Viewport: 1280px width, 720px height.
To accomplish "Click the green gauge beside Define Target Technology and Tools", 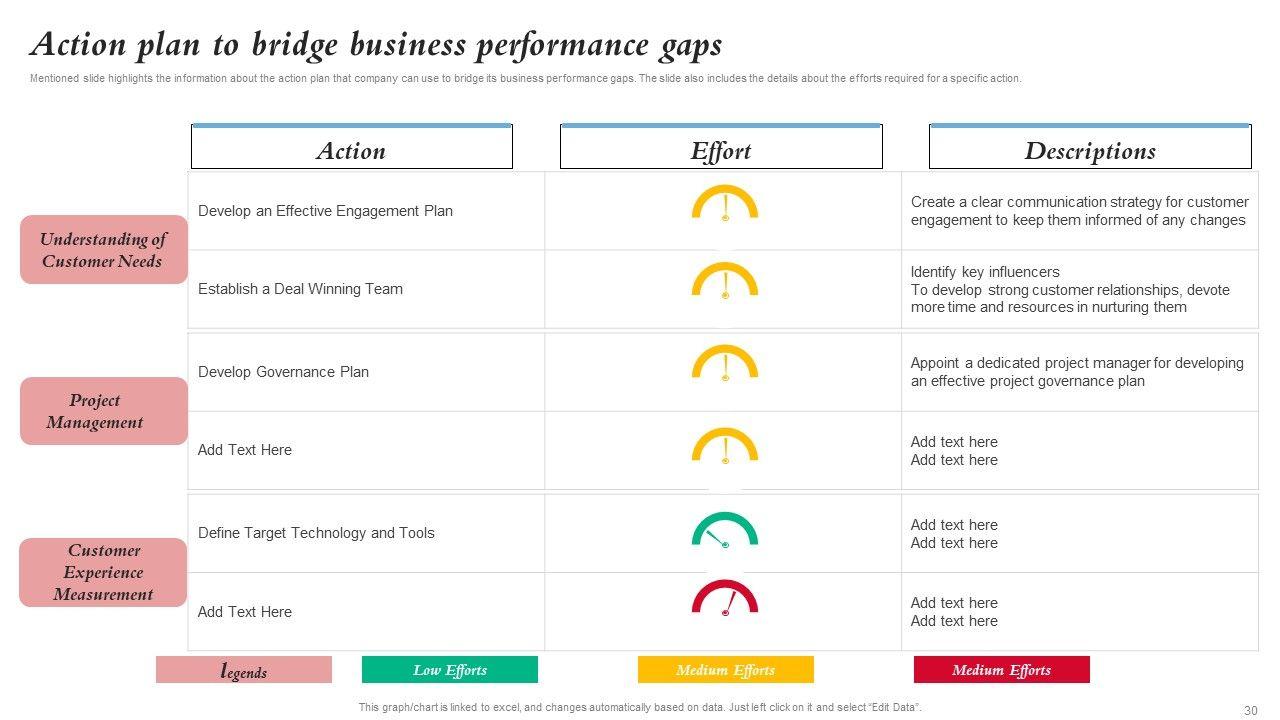I will tap(725, 530).
